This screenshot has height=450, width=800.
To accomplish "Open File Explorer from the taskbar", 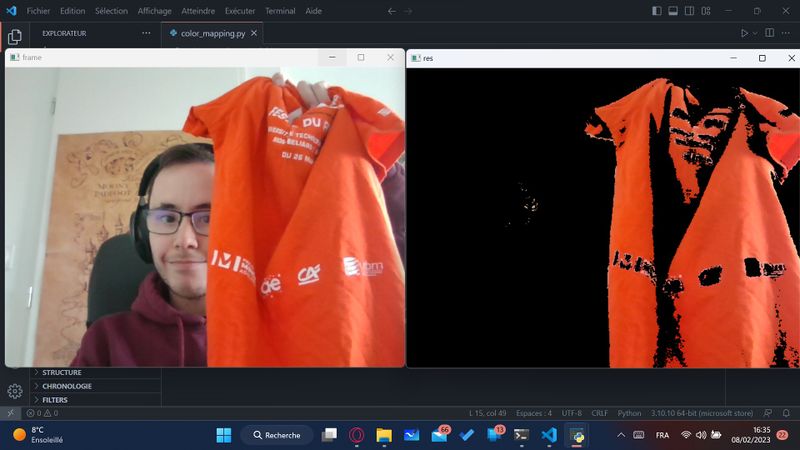I will tap(384, 435).
